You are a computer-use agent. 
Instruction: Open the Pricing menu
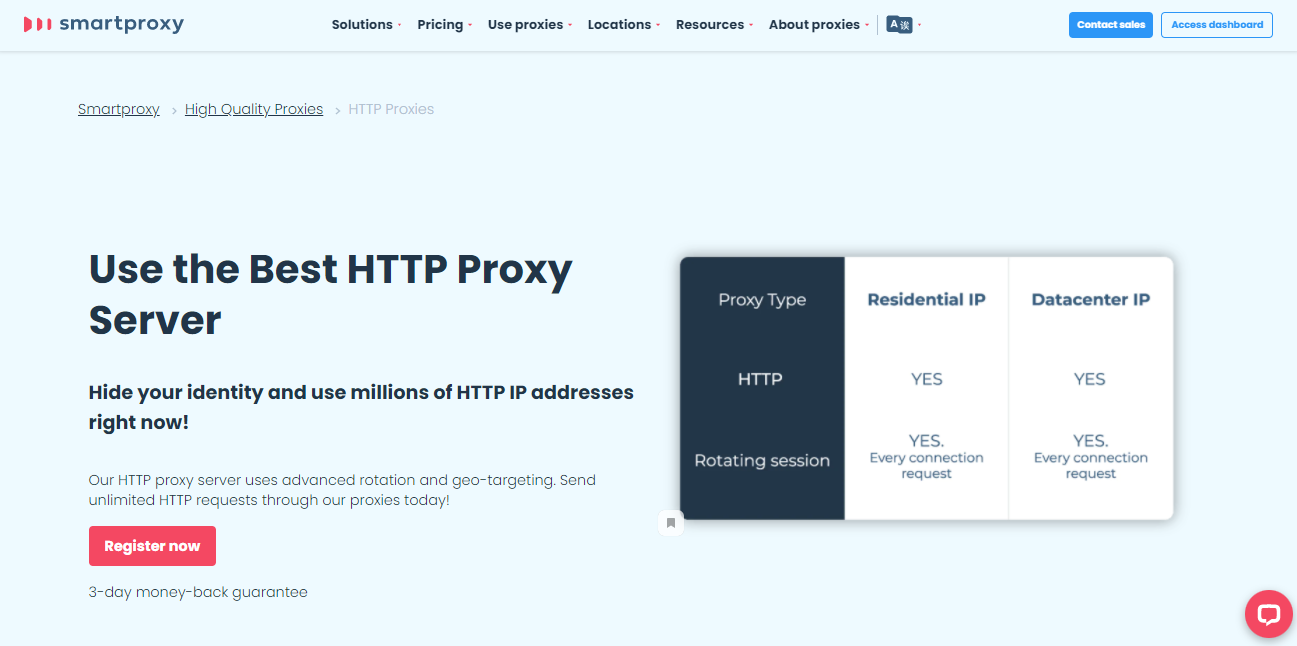[445, 25]
